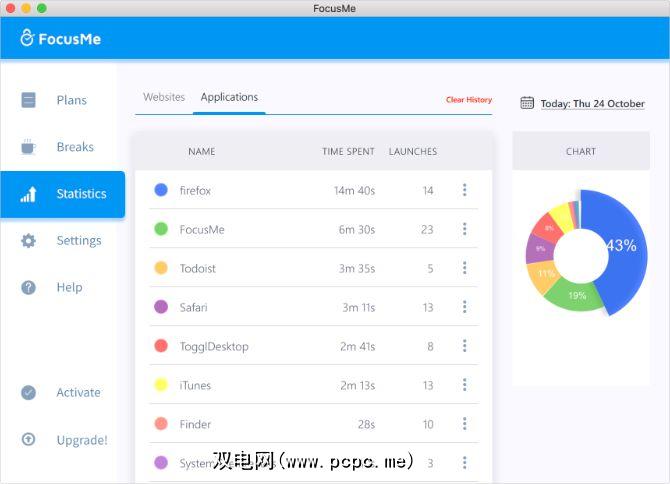The height and width of the screenshot is (484, 670).
Task: Open the Help question mark icon
Action: [28, 287]
